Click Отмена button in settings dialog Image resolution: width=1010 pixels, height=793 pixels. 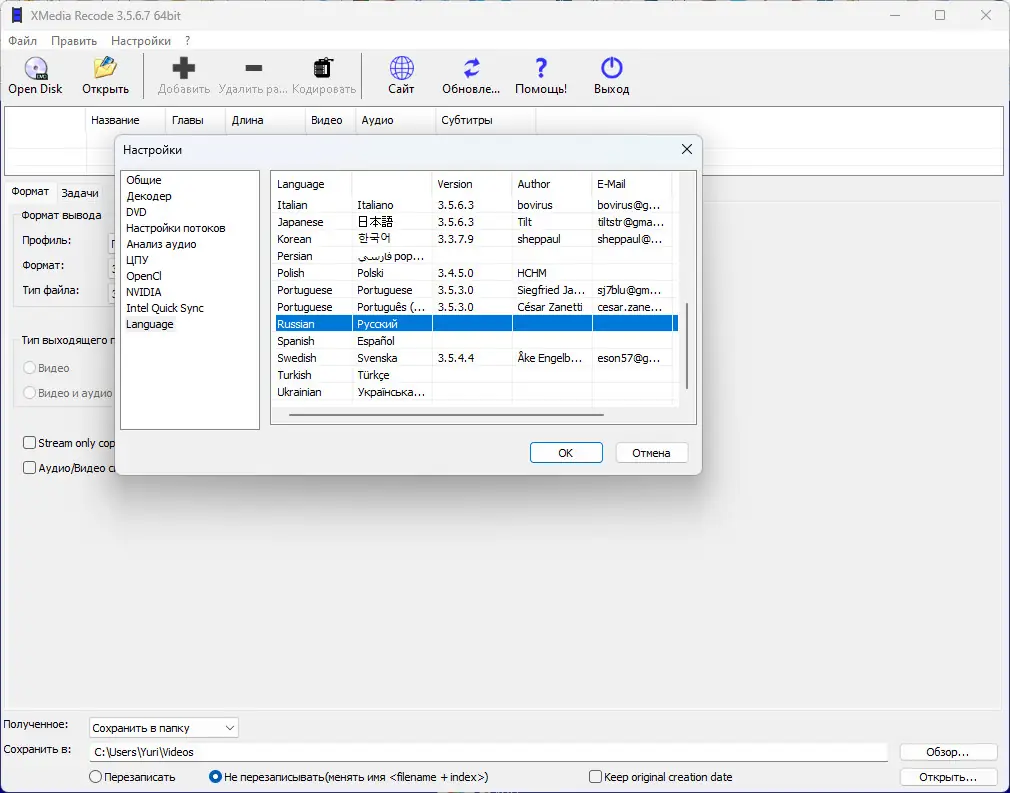(651, 453)
